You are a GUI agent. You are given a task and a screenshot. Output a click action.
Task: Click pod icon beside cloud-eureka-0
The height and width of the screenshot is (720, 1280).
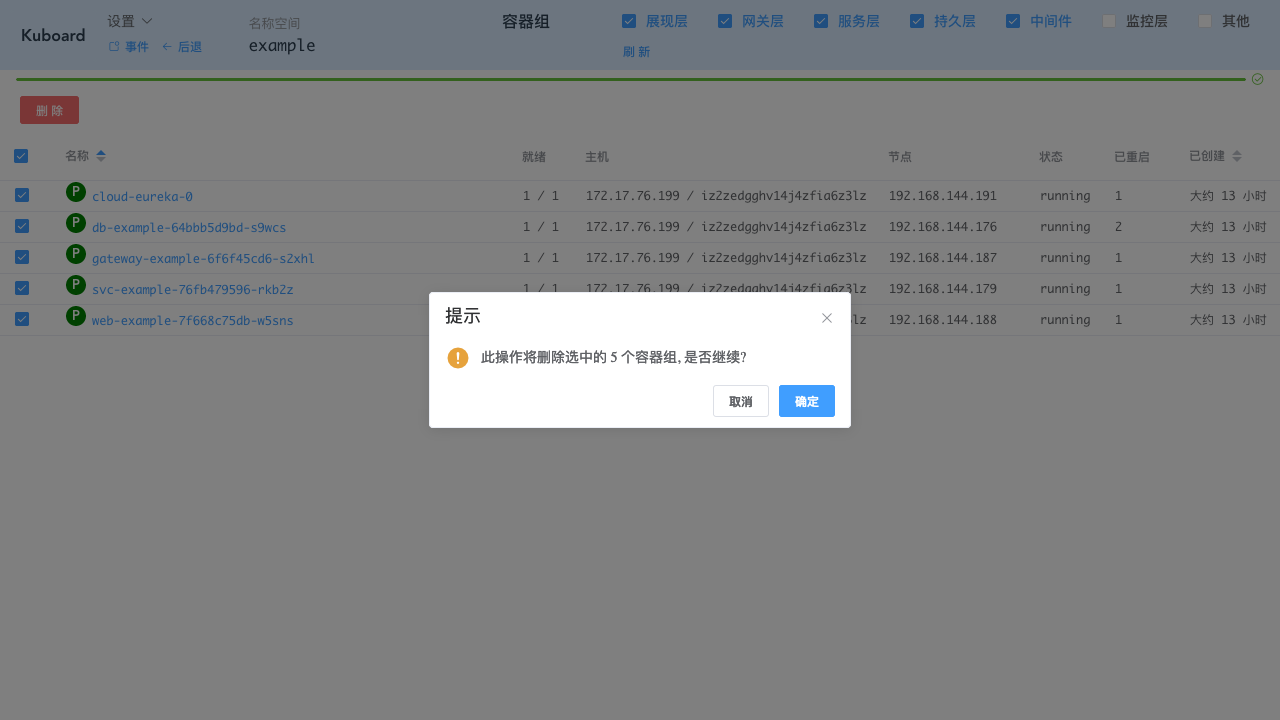point(76,192)
